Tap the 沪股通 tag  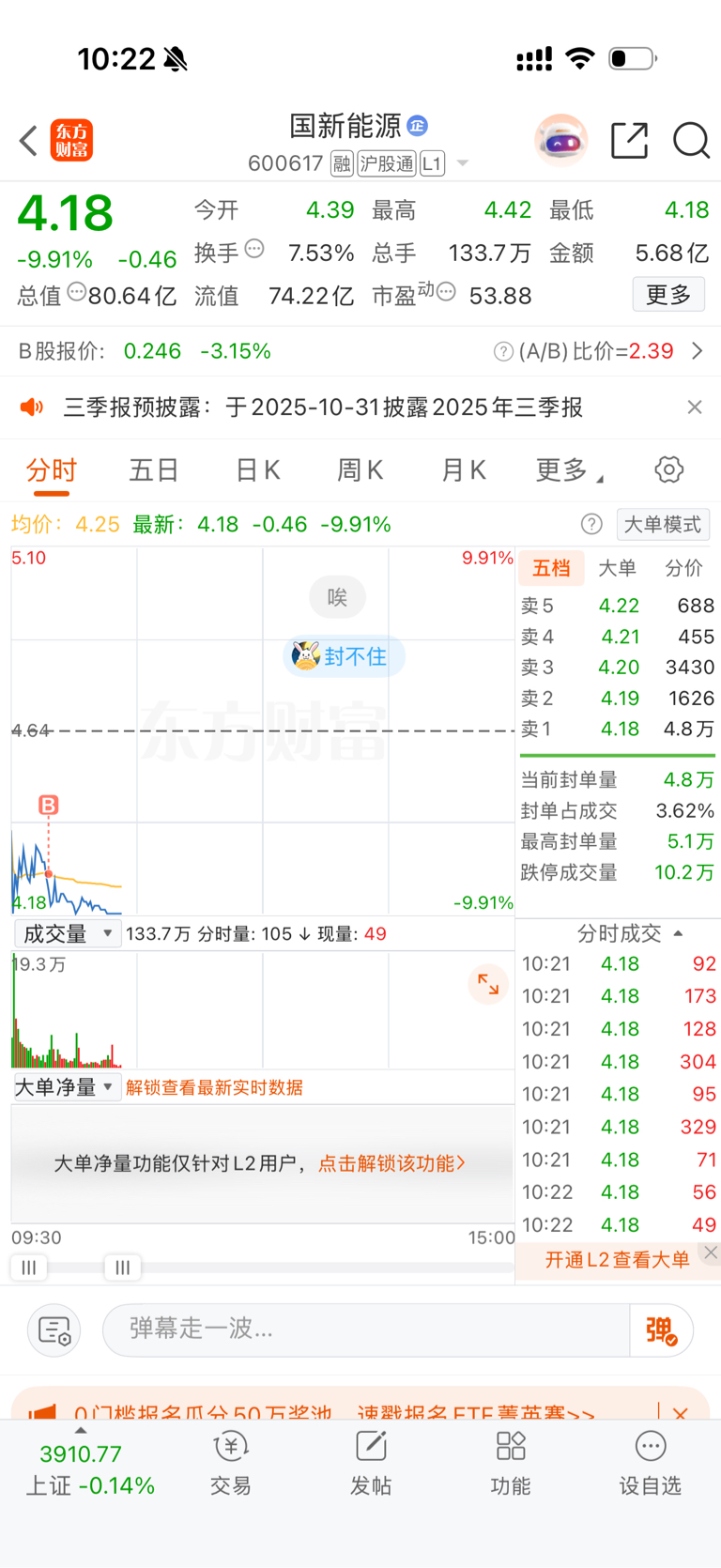coord(386,164)
